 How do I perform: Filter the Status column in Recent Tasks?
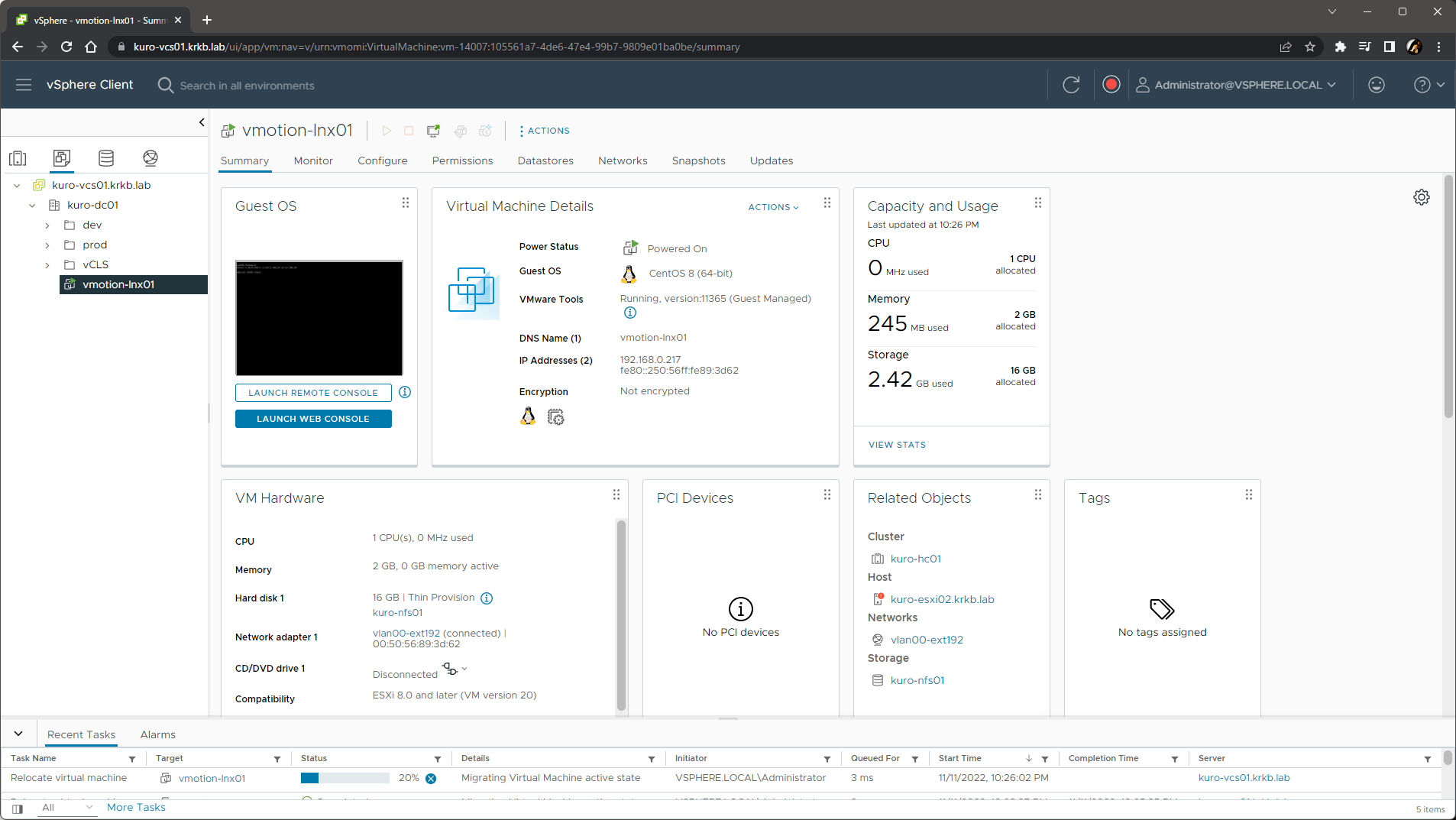(438, 758)
